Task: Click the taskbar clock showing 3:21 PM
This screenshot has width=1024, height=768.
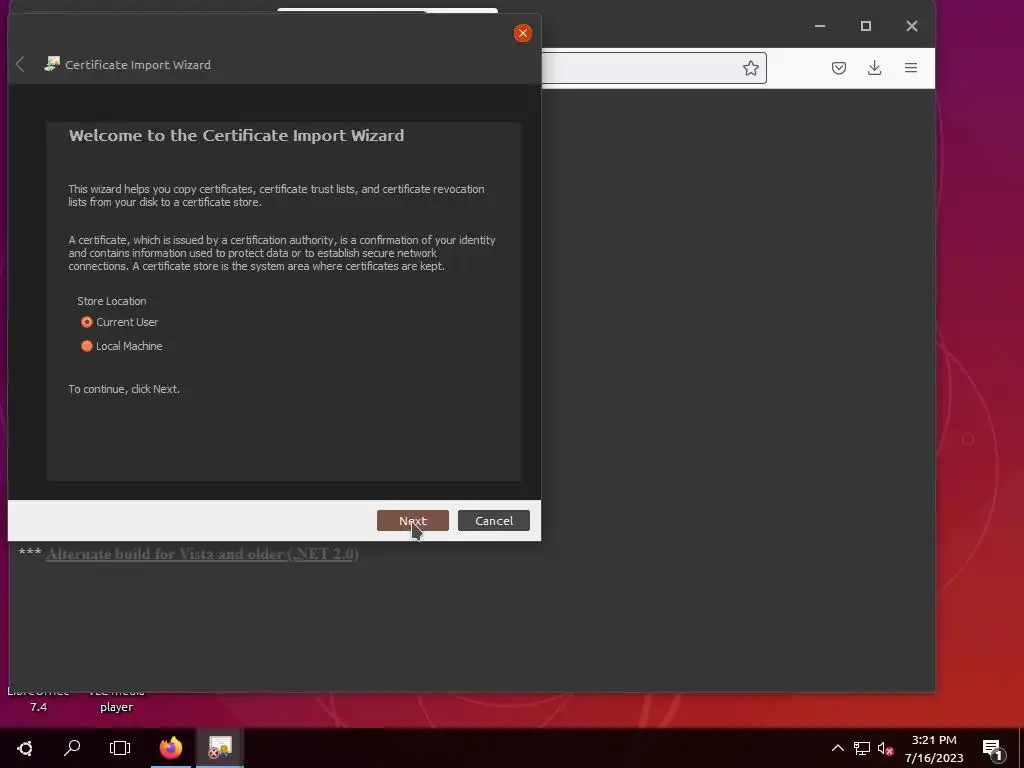Action: click(x=934, y=748)
